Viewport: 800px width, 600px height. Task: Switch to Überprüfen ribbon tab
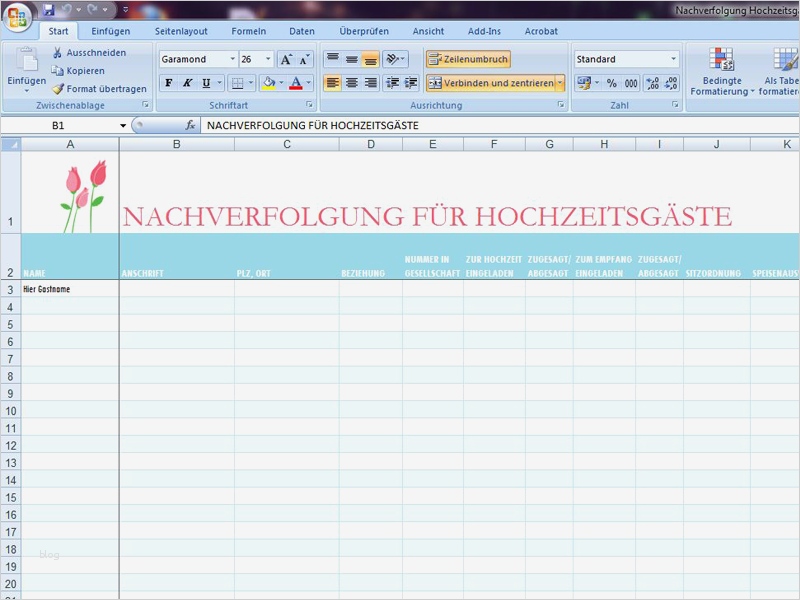364,31
